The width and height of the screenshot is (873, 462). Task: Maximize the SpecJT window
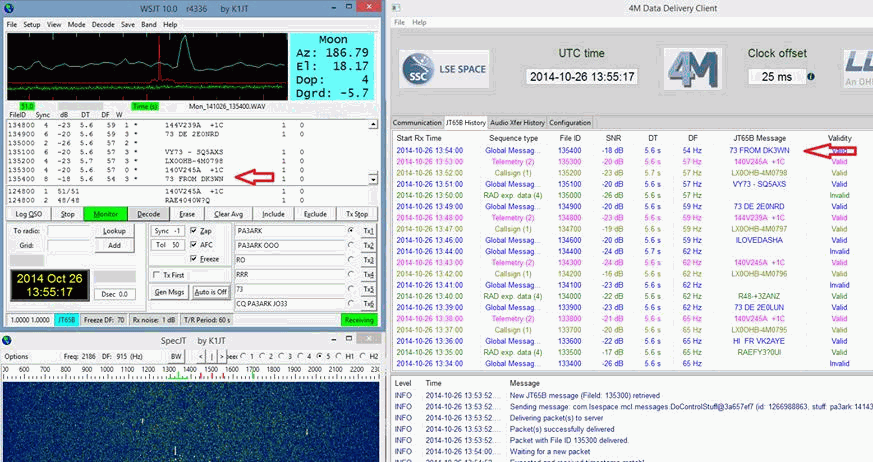click(x=349, y=339)
